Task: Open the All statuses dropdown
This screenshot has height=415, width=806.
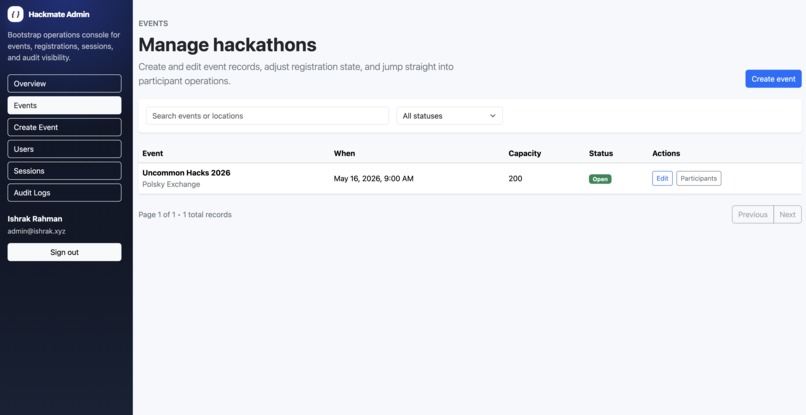Action: (x=449, y=116)
